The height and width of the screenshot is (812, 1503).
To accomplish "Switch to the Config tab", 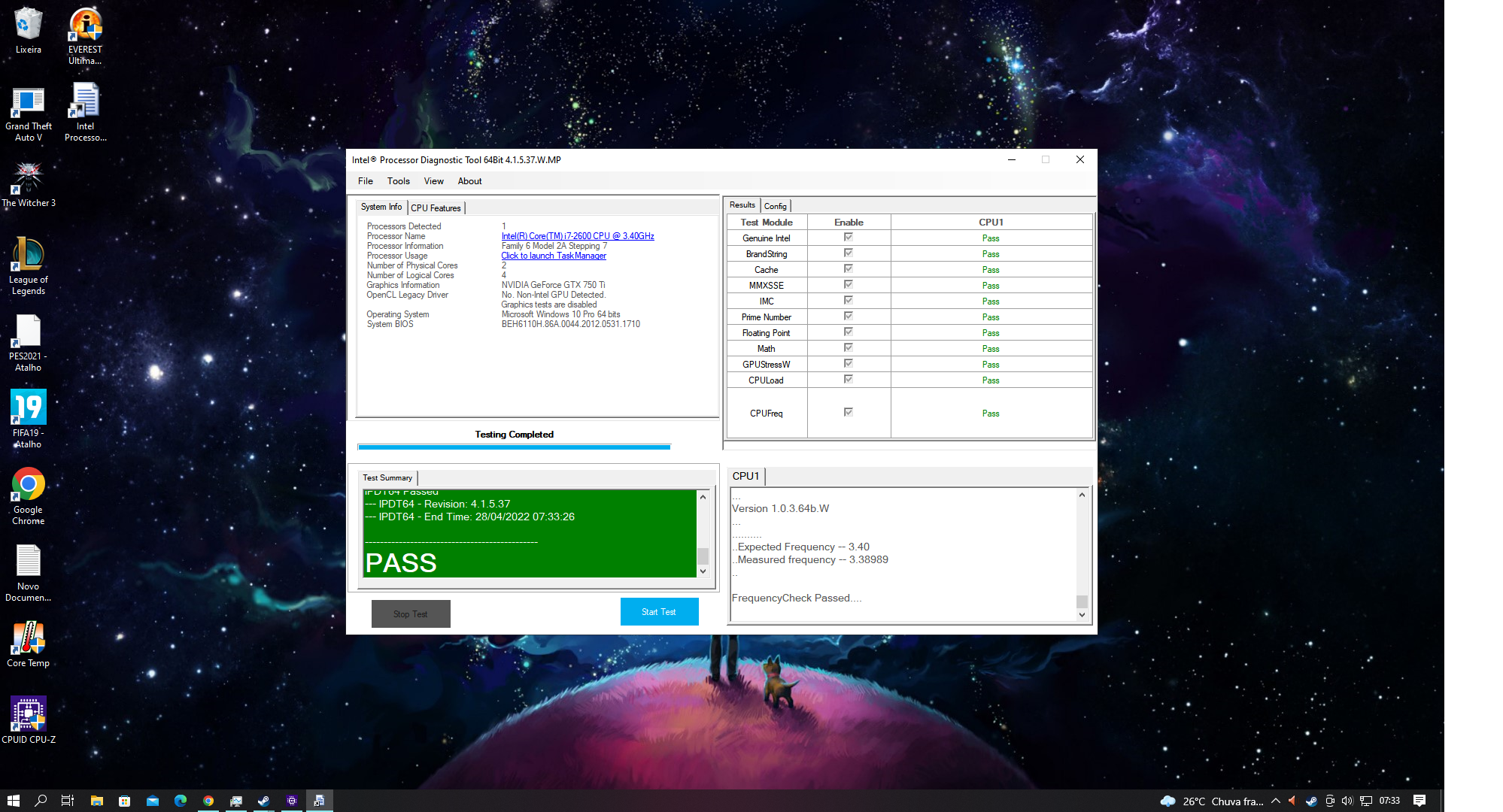I will tap(776, 206).
